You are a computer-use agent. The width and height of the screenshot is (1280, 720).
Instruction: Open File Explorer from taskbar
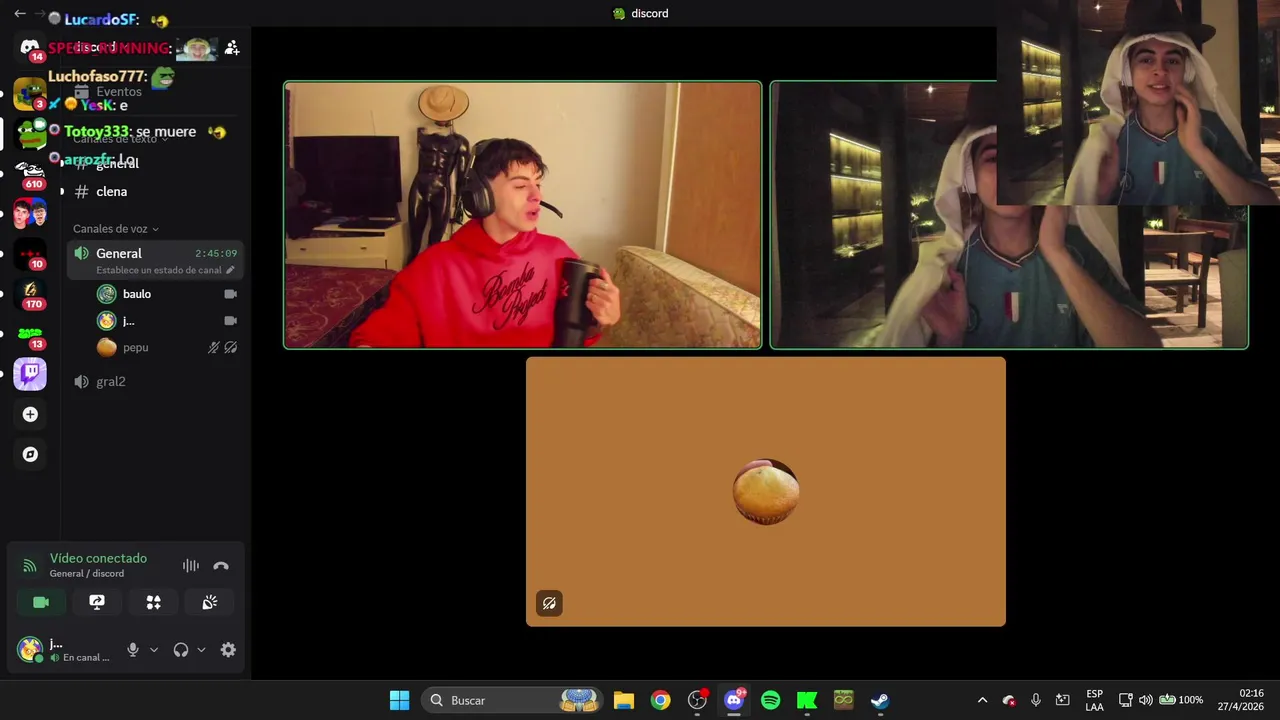point(624,700)
